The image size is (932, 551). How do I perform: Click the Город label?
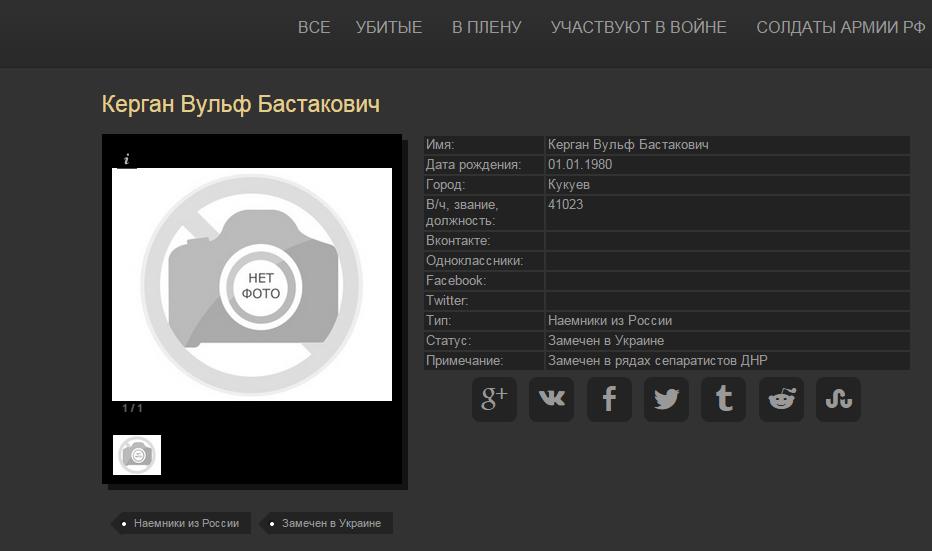(x=445, y=185)
